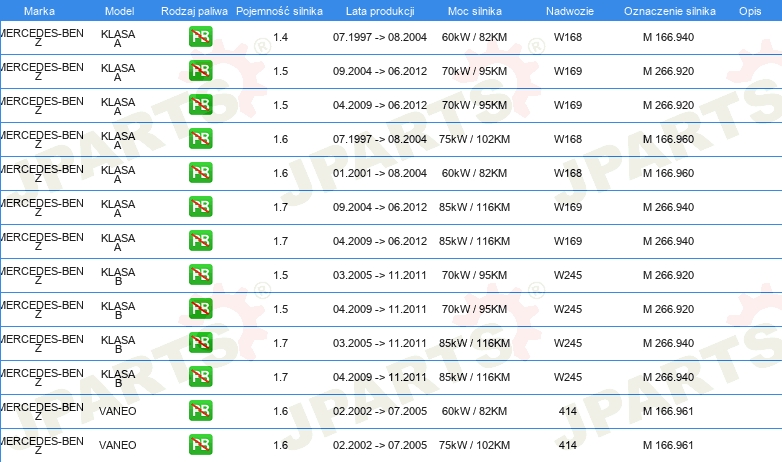
Task: Click the fuel icon in the M 166.940 row
Action: coord(200,37)
